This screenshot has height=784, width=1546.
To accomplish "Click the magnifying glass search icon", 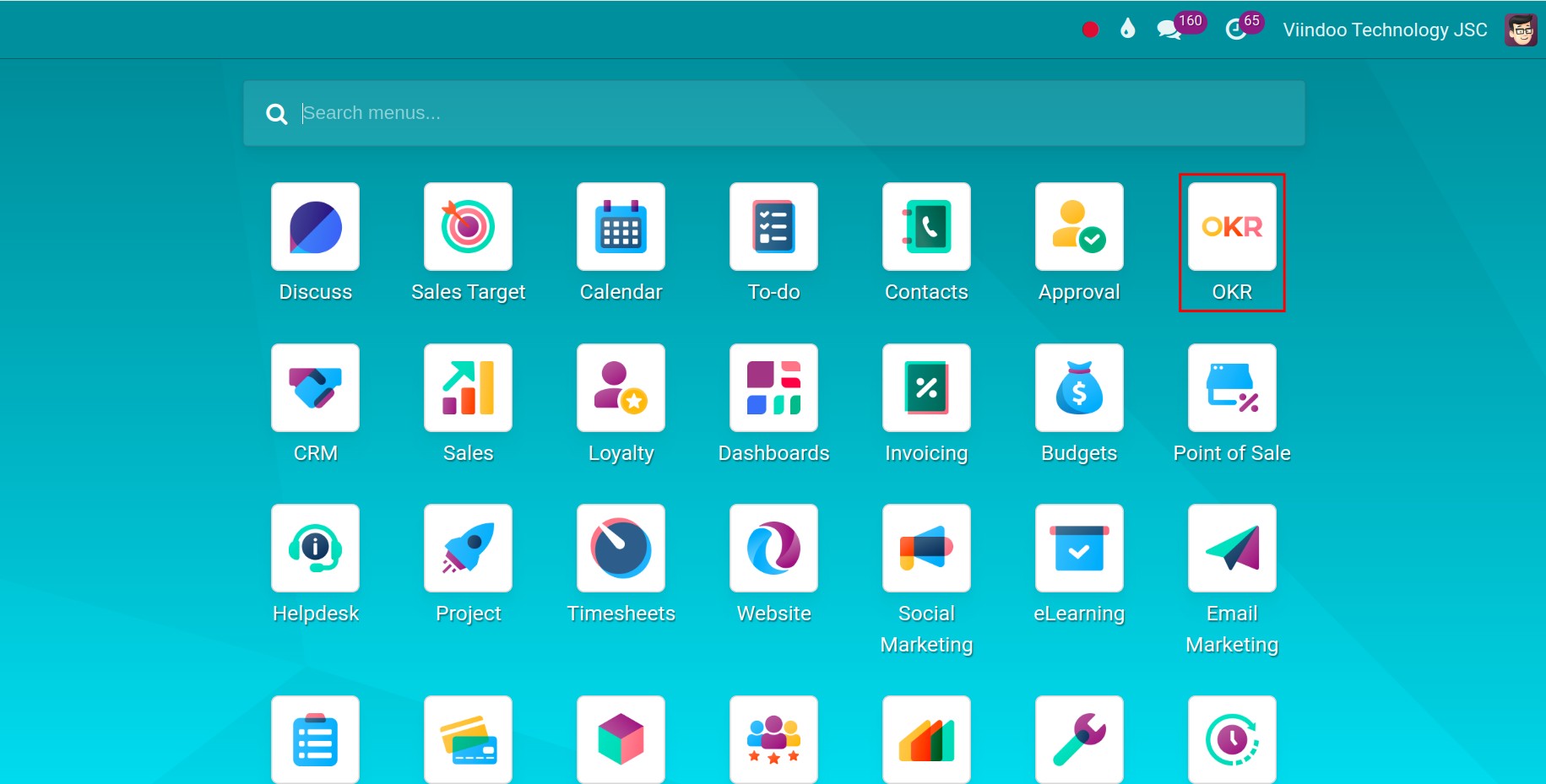I will click(276, 114).
